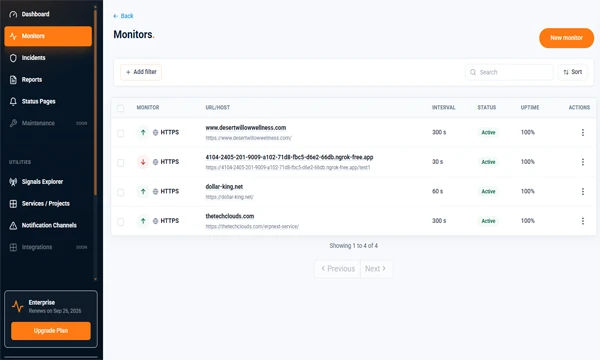Click the Search input field
600x360 pixels.
[509, 72]
